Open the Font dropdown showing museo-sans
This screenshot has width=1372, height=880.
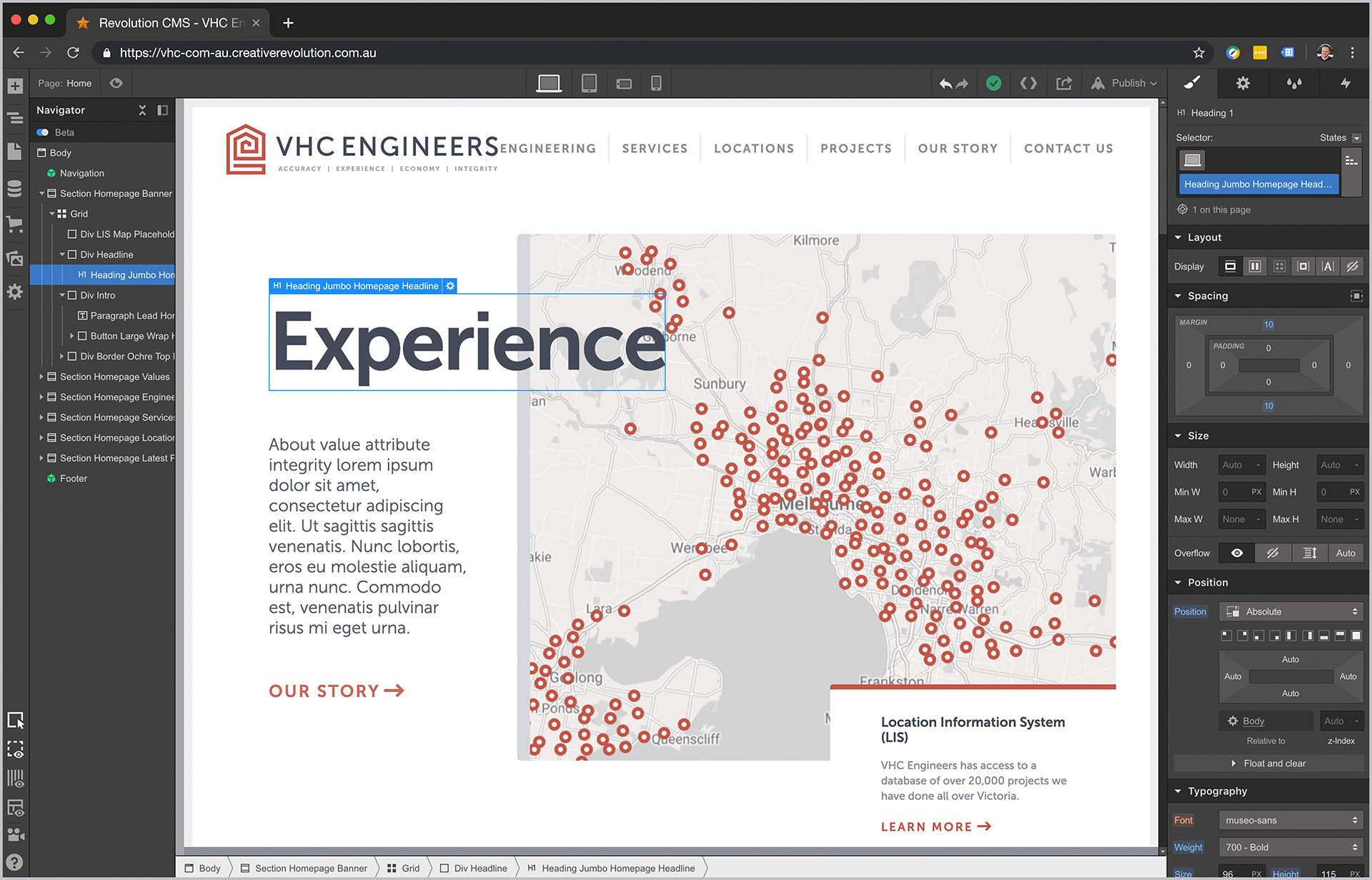pos(1291,820)
